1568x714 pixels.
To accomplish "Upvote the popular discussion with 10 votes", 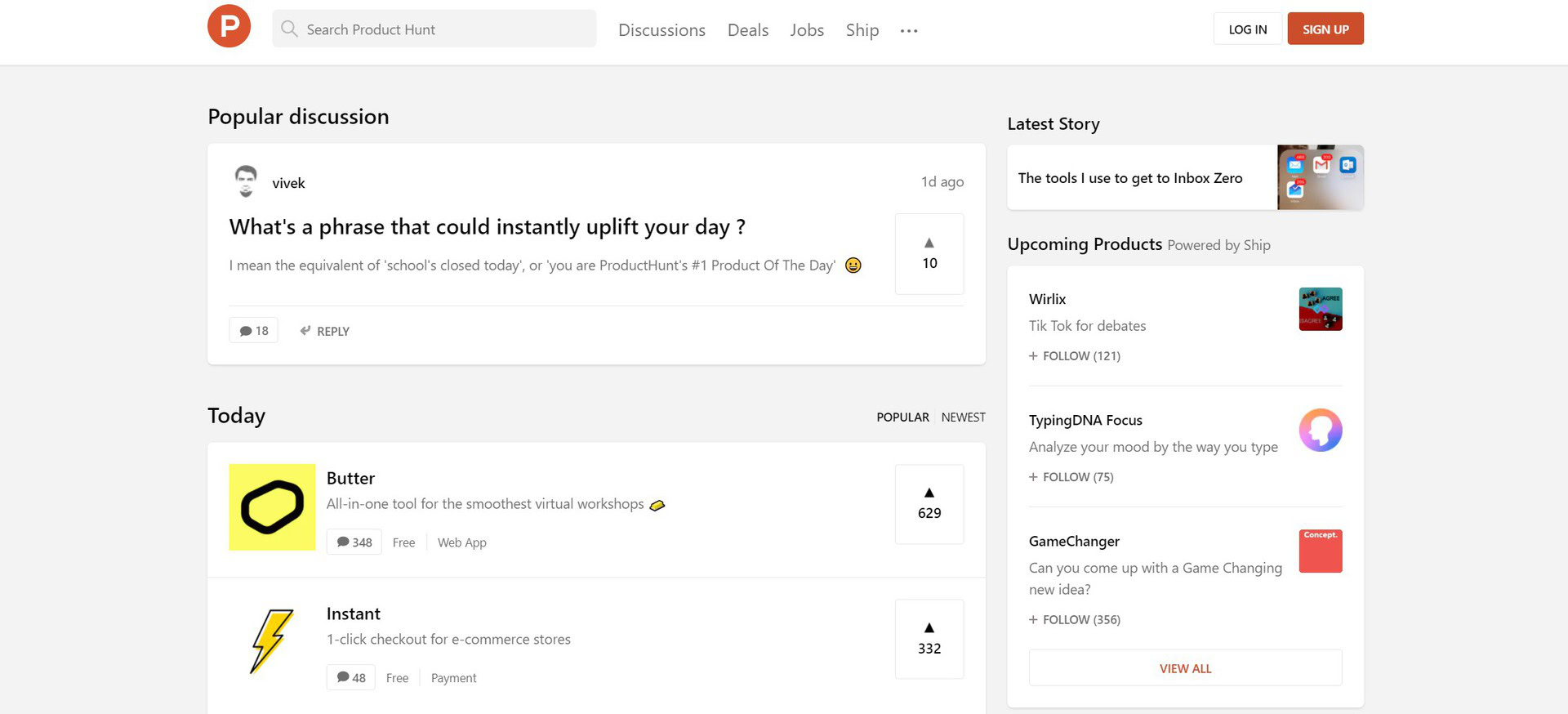I will (x=929, y=254).
